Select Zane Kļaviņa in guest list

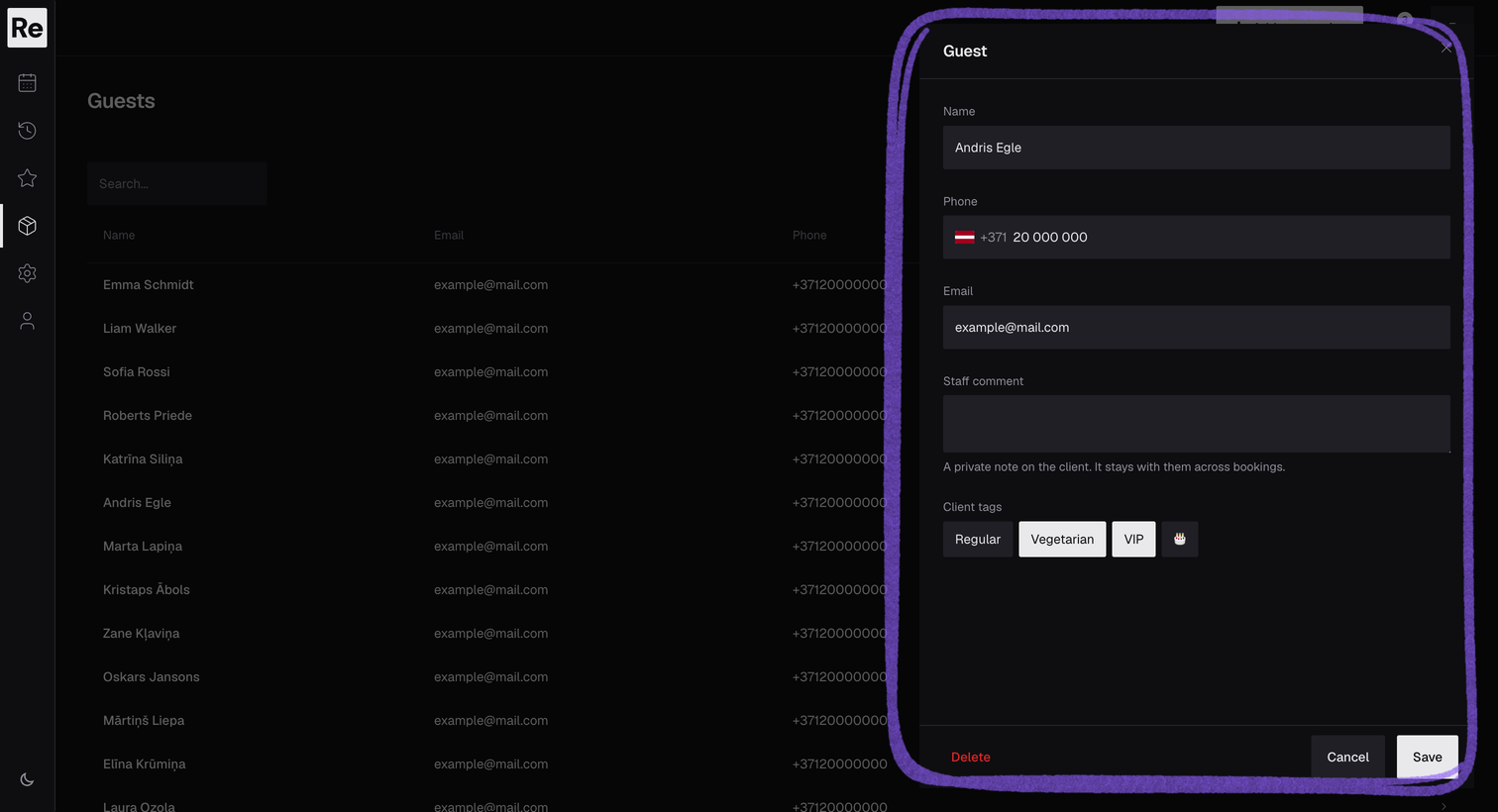142,634
